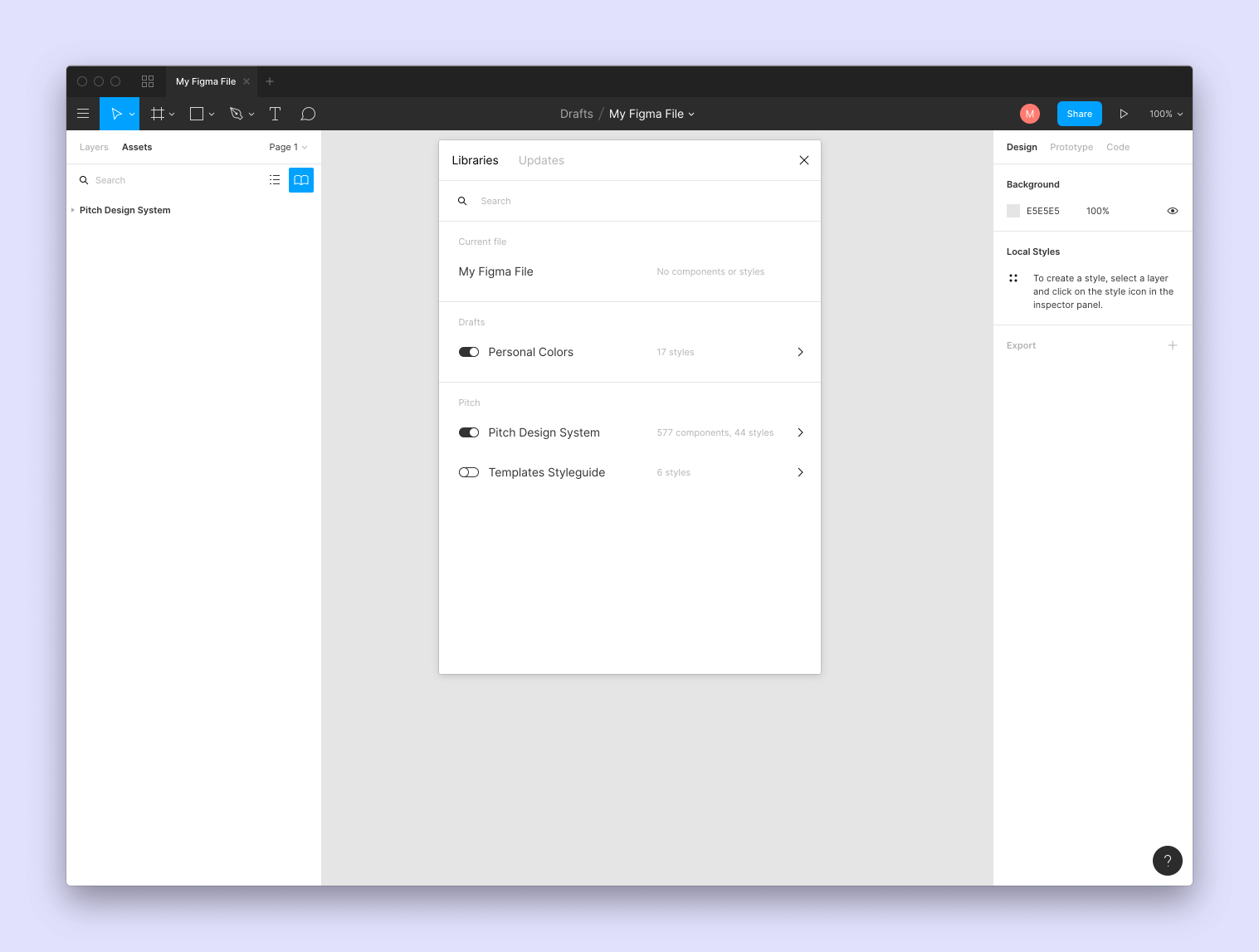Screen dimensions: 1259x952
Task: Open the 100% zoom dropdown
Action: [x=1166, y=114]
